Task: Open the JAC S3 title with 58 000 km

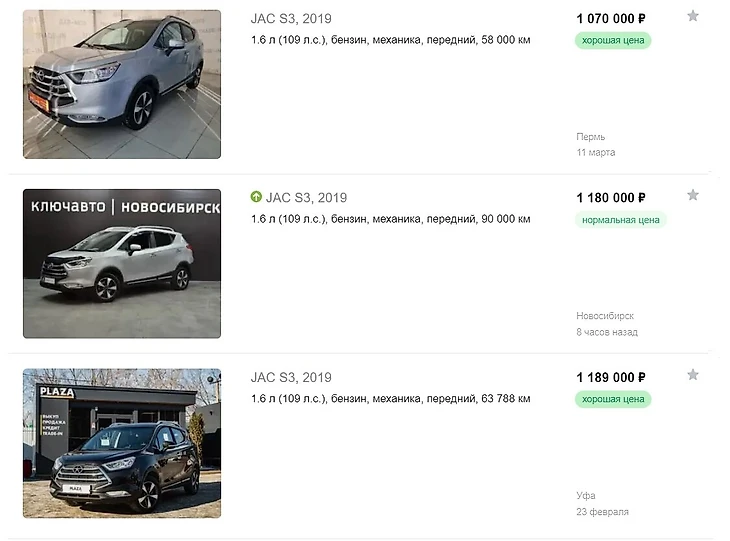Action: (290, 18)
